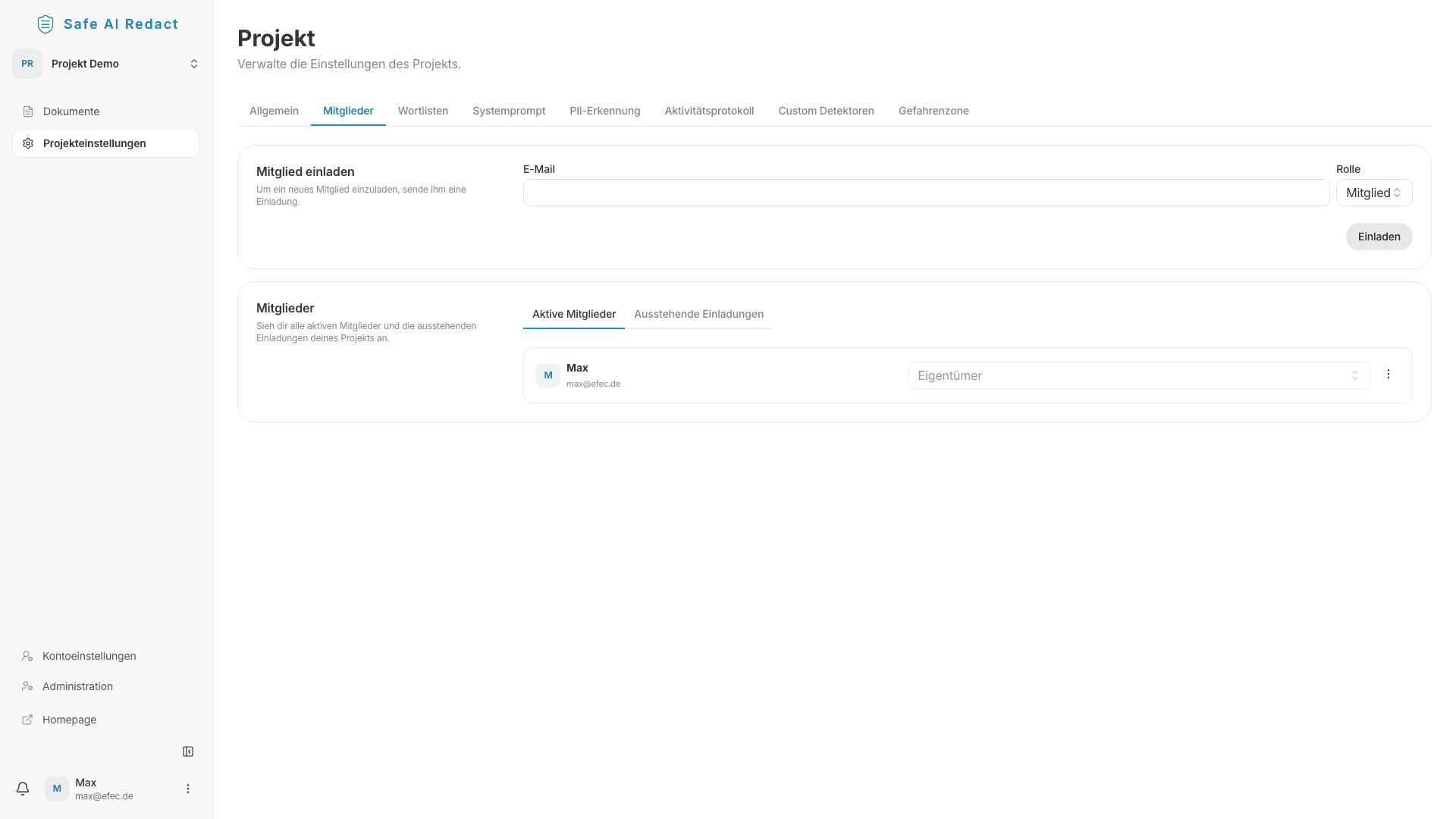
Task: Click the Kontoeinstellungen user icon
Action: pos(27,656)
